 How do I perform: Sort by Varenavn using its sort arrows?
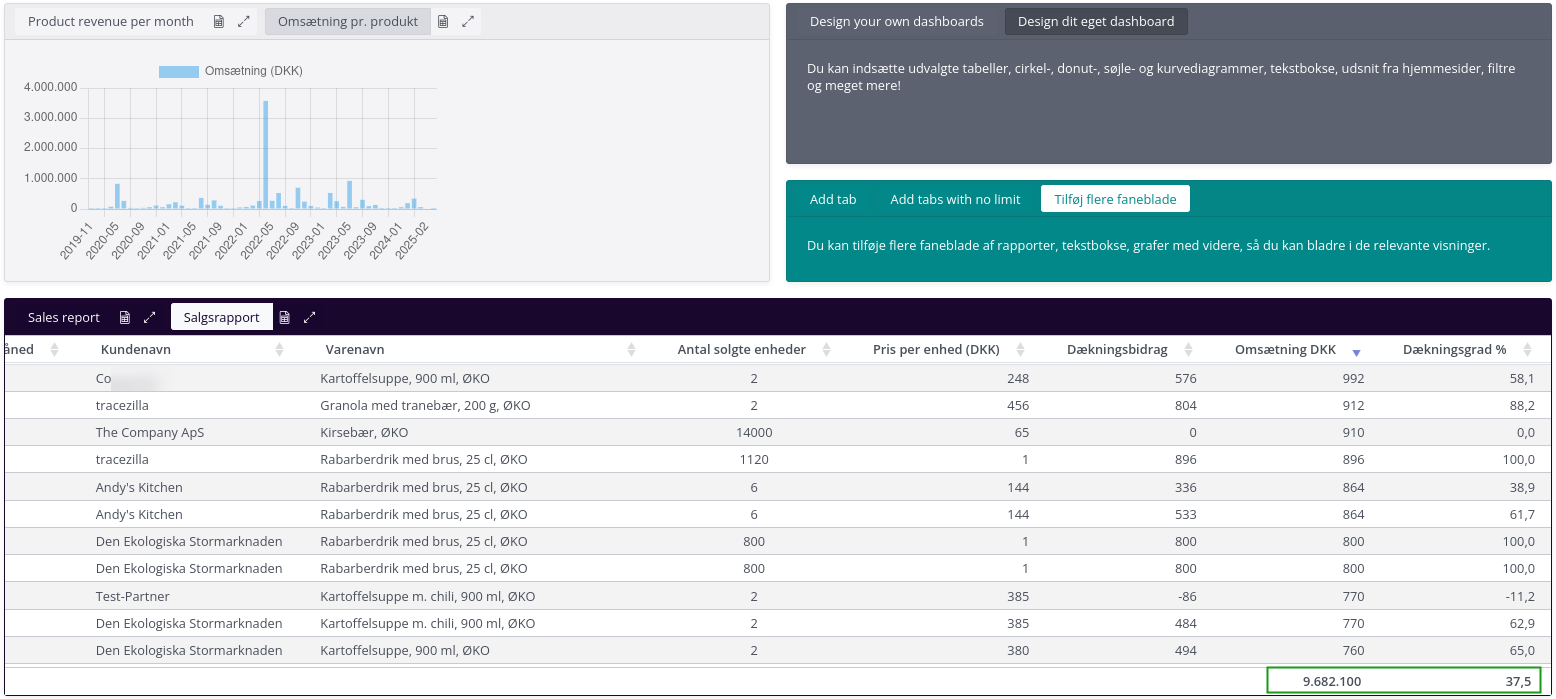(631, 350)
